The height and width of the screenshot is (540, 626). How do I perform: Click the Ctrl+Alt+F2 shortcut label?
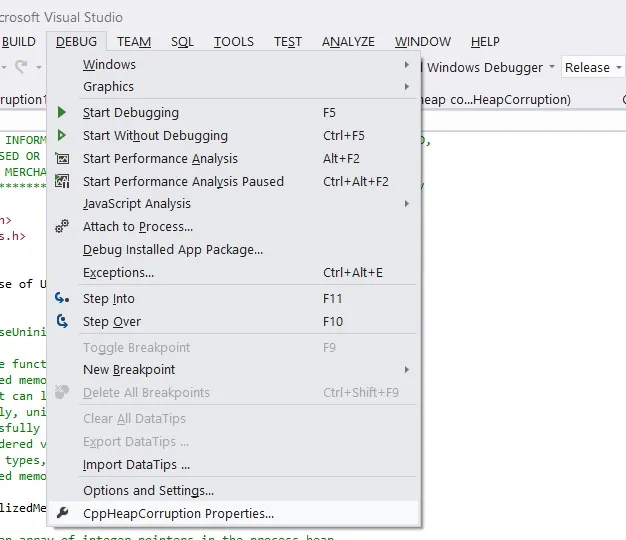(x=356, y=181)
